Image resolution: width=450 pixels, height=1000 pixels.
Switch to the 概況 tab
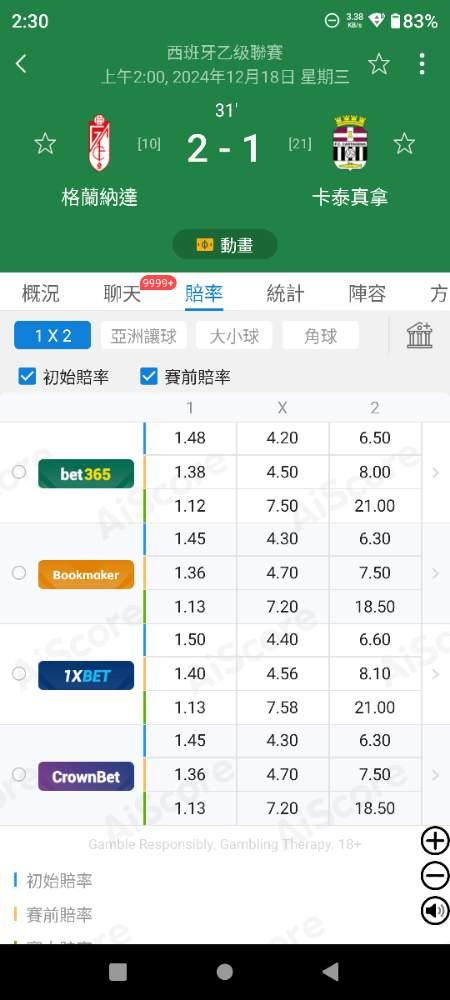tap(40, 294)
